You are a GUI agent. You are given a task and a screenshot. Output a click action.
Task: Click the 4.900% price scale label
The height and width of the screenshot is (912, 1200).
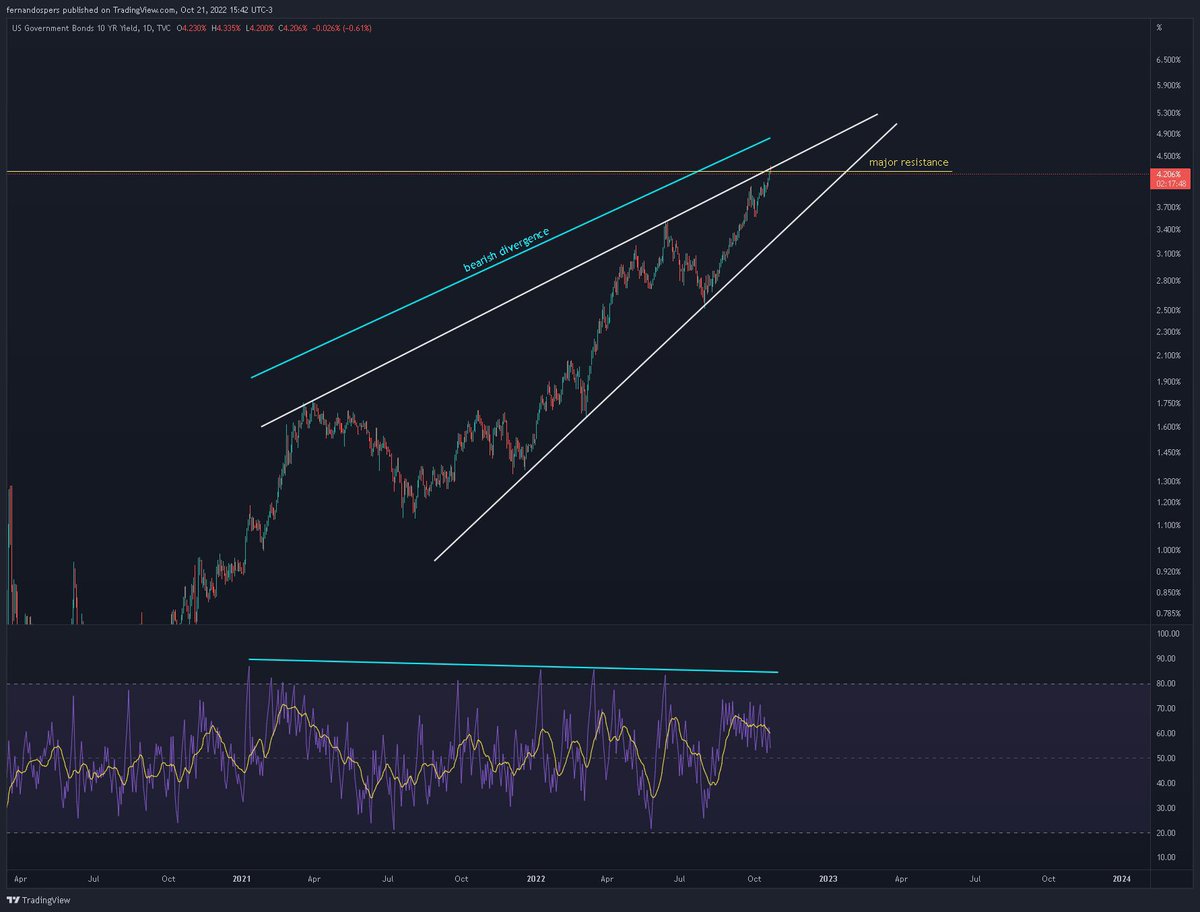tap(1168, 134)
